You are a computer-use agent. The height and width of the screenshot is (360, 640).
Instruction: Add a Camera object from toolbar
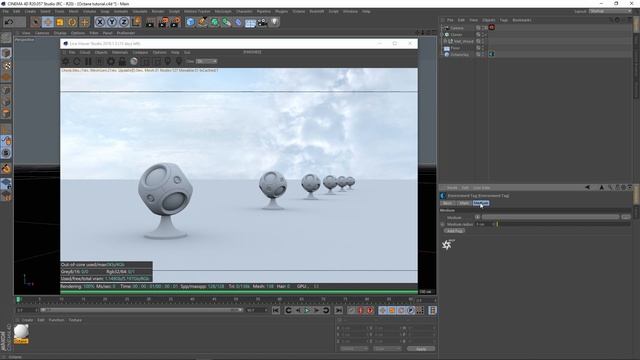262,22
